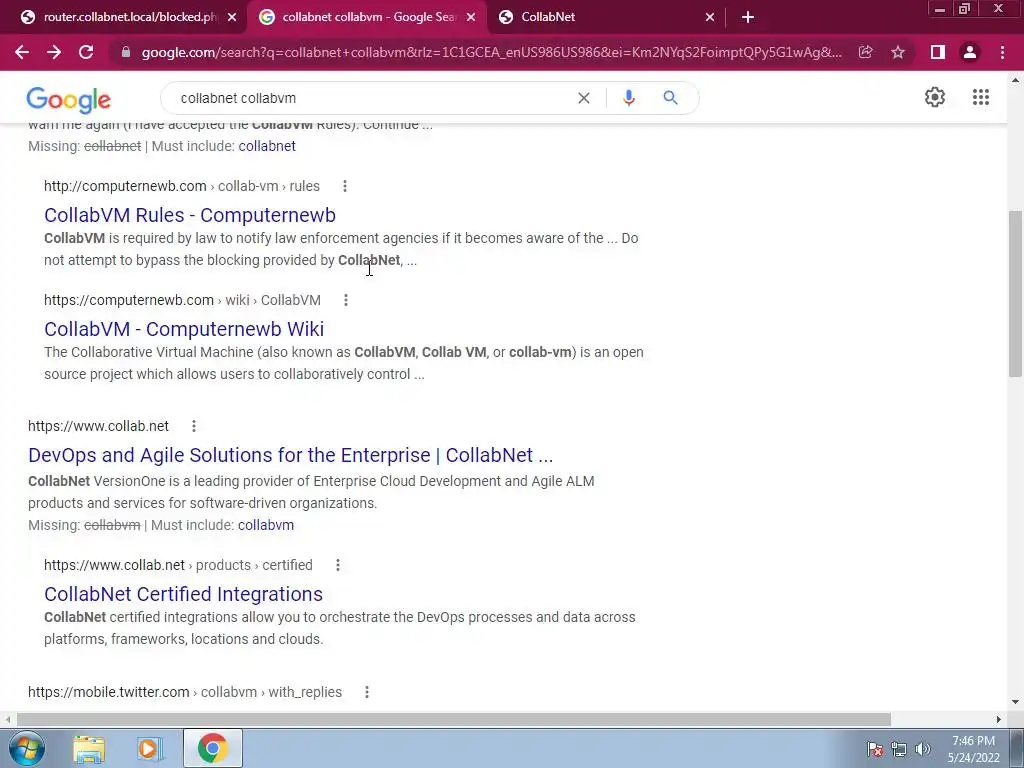
Task: Start voice search with the microphone
Action: click(629, 98)
